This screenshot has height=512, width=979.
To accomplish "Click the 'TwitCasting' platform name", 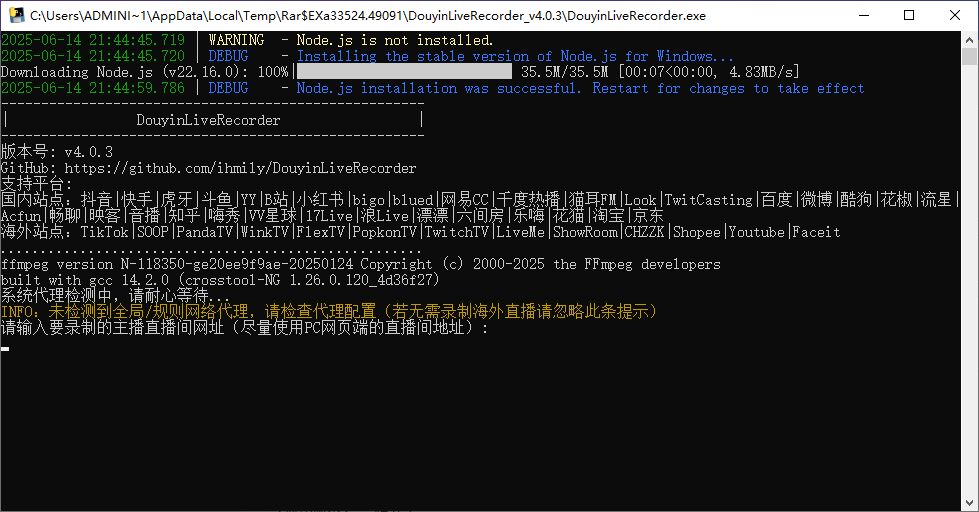I will (x=709, y=200).
